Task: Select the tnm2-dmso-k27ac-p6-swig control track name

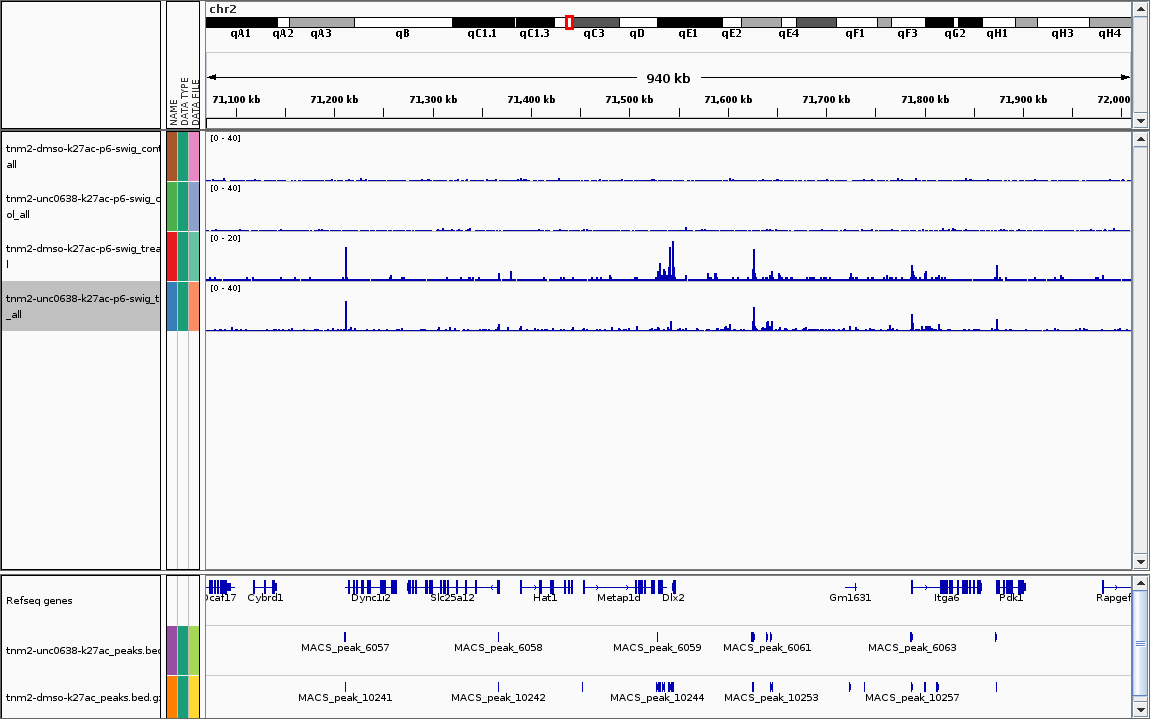Action: pos(82,156)
